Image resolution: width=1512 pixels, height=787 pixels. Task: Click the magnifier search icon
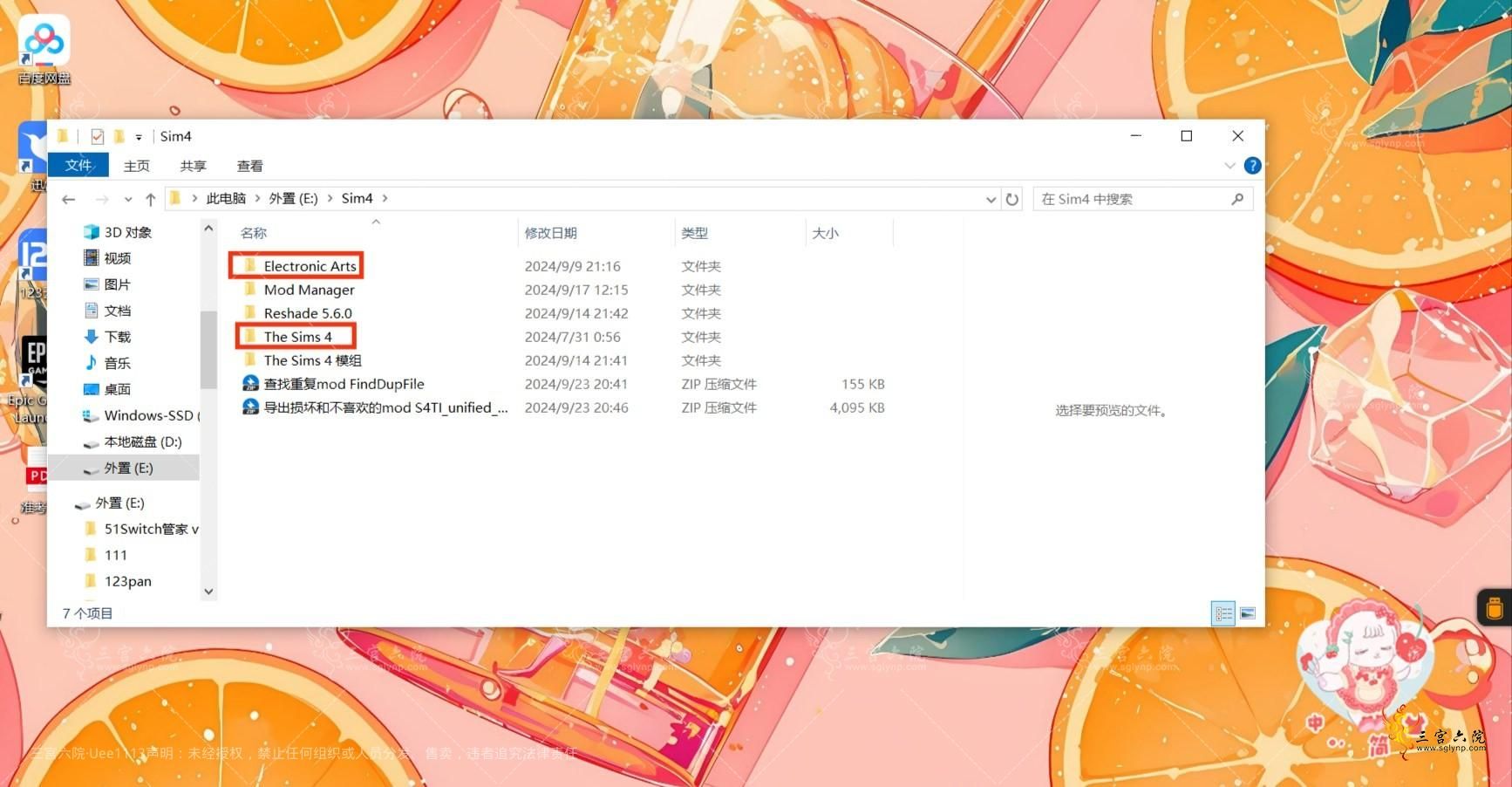[1237, 199]
